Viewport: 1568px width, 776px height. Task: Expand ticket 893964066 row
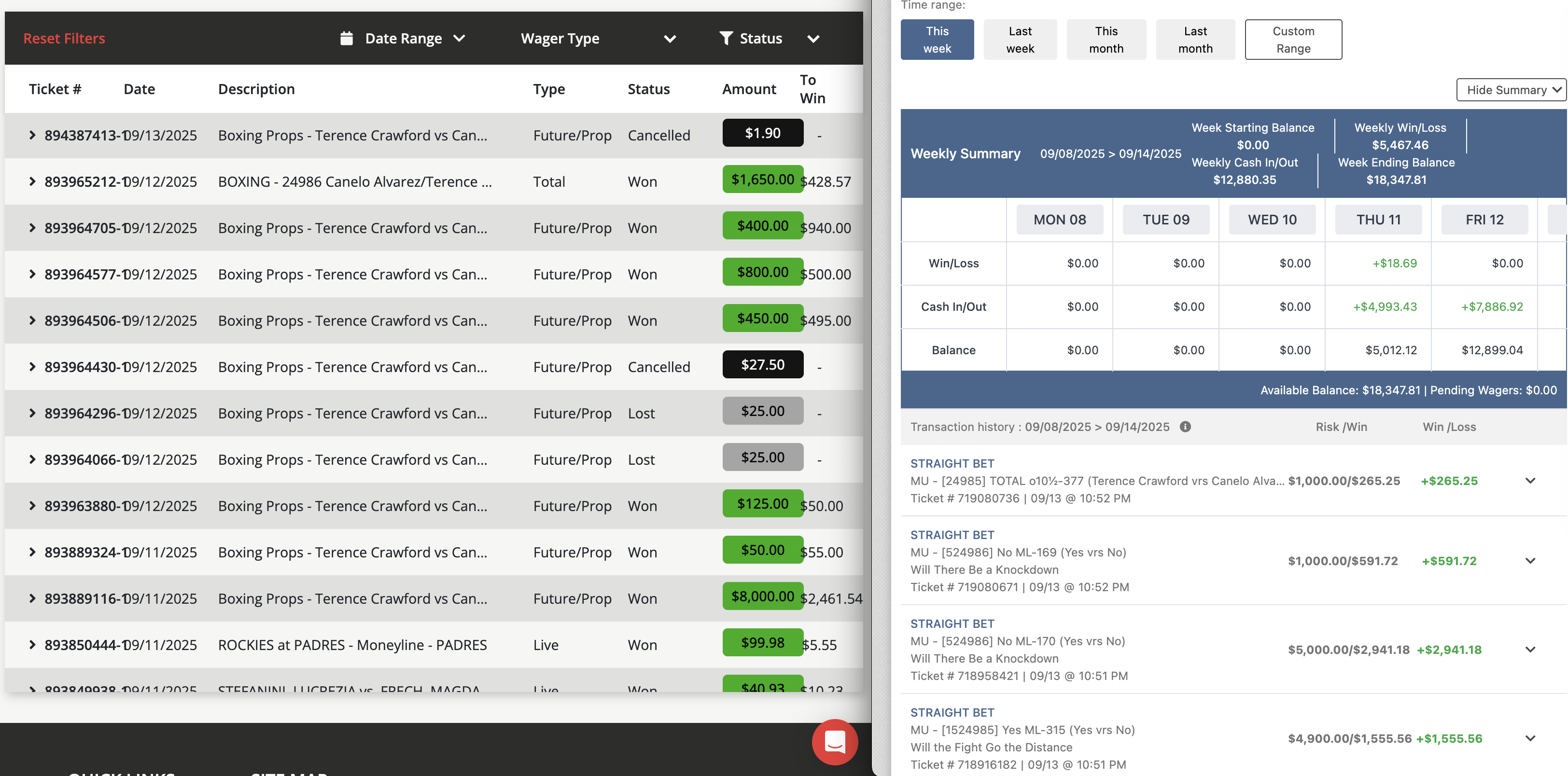click(32, 459)
